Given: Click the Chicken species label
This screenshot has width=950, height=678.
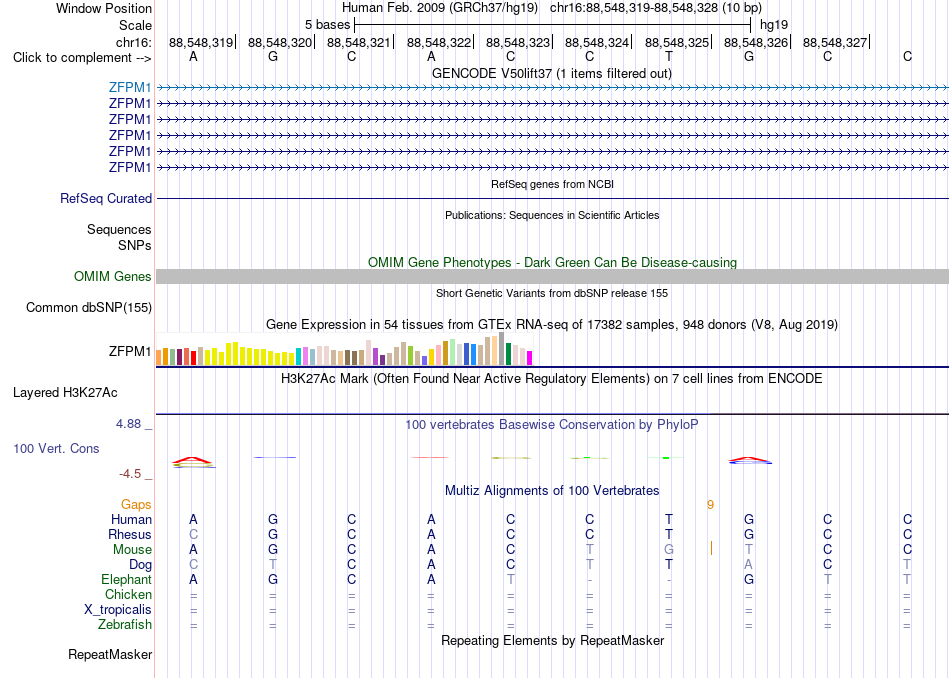Looking at the screenshot, I should [x=128, y=594].
